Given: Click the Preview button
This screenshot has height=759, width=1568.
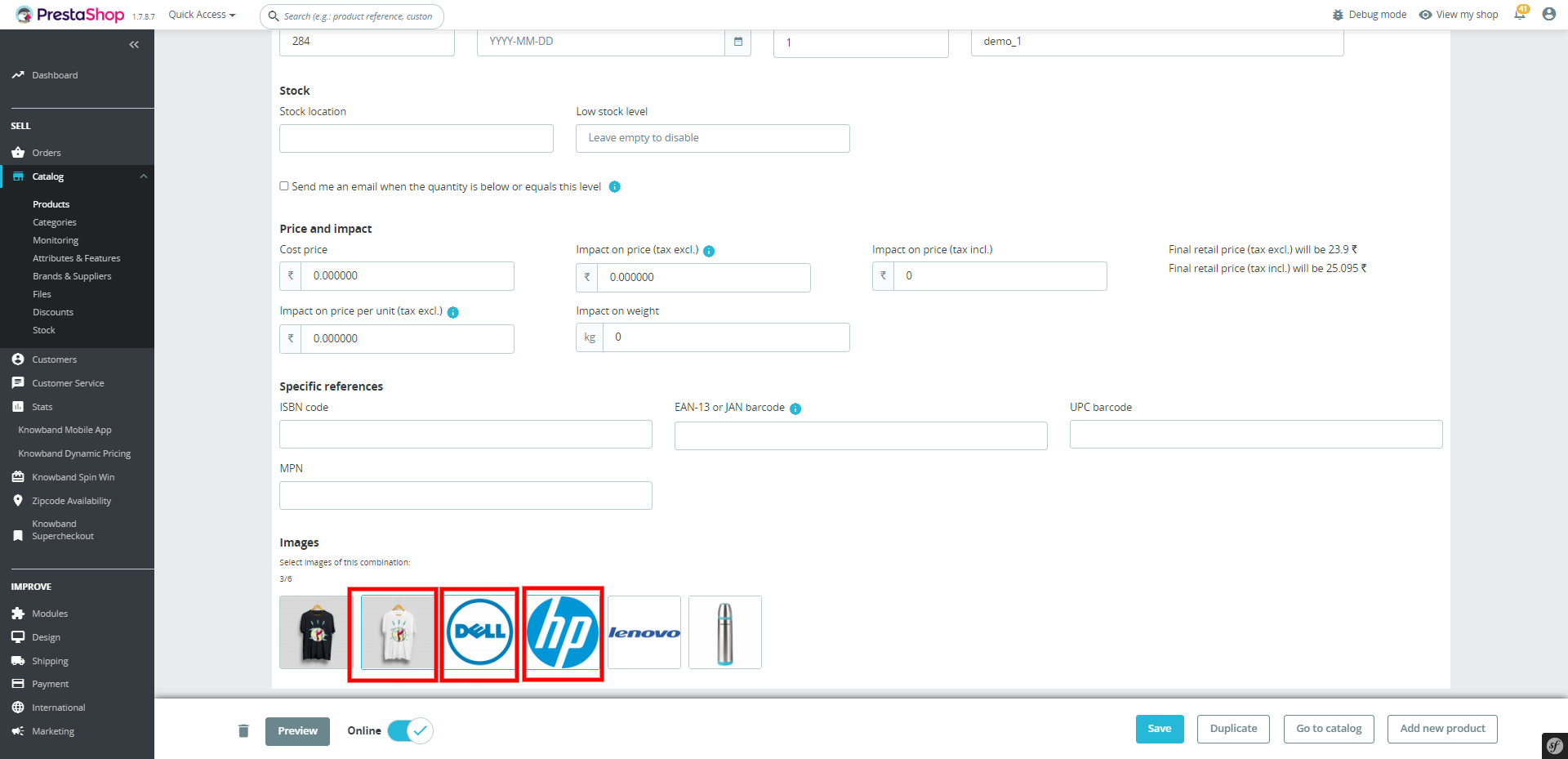Looking at the screenshot, I should (297, 731).
